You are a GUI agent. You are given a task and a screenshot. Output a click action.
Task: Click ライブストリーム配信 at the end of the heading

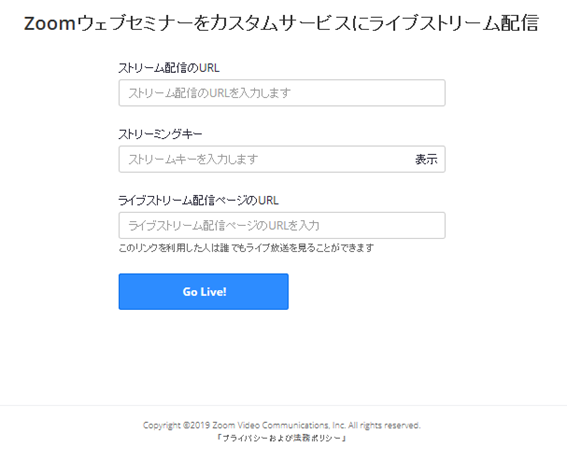click(454, 23)
